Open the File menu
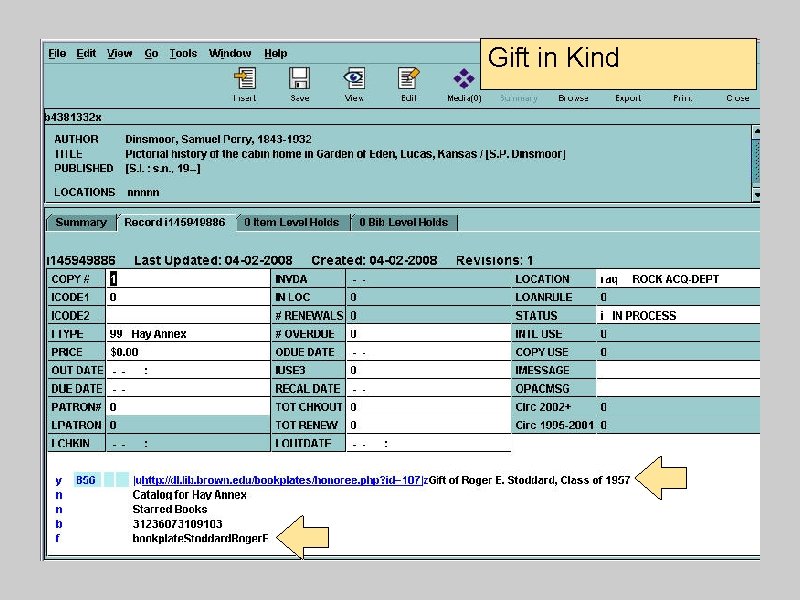This screenshot has height=600, width=800. [57, 54]
